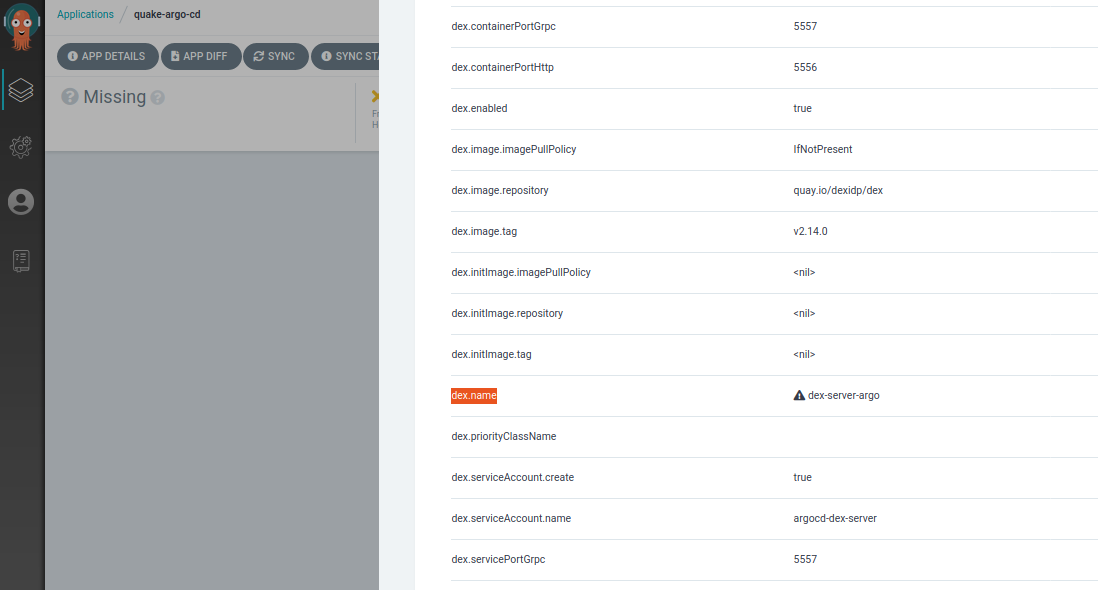Click the quake-argo-cd breadcrumb

[167, 14]
